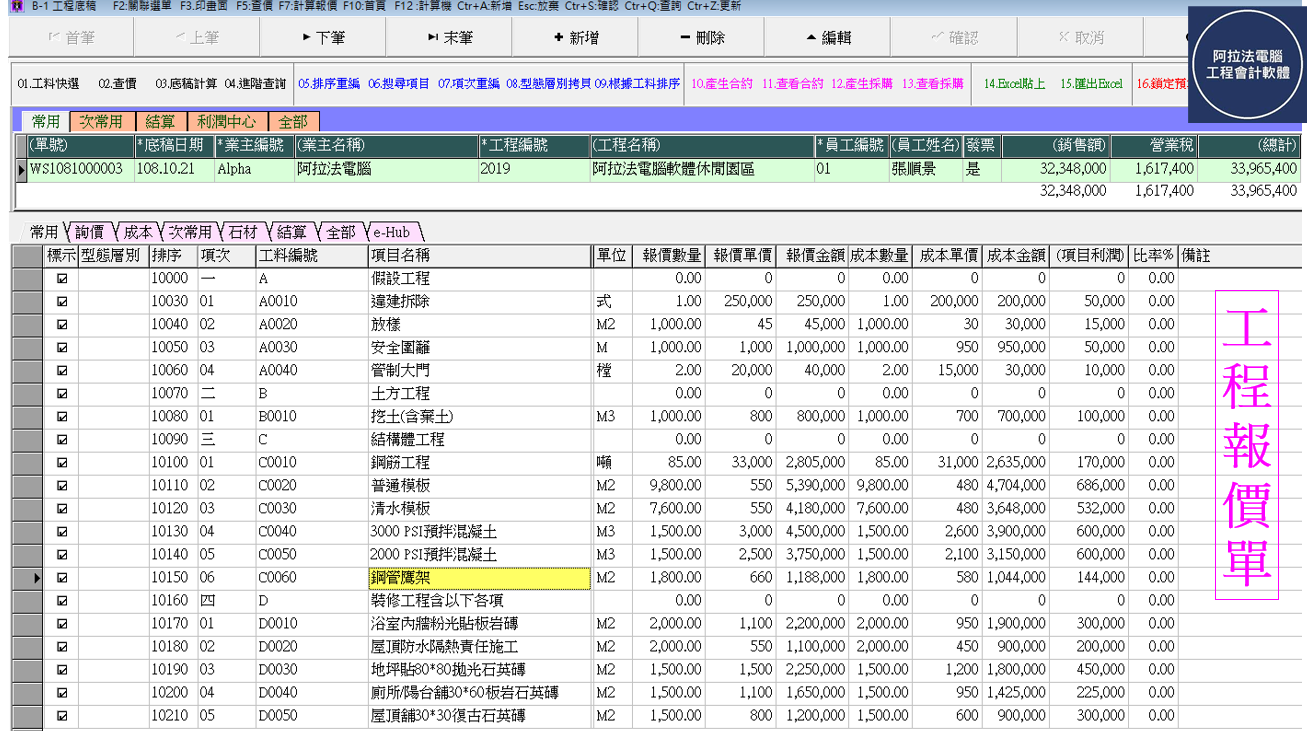The image size is (1309, 731).
Task: Switch to lower 石材 tab
Action: (242, 232)
